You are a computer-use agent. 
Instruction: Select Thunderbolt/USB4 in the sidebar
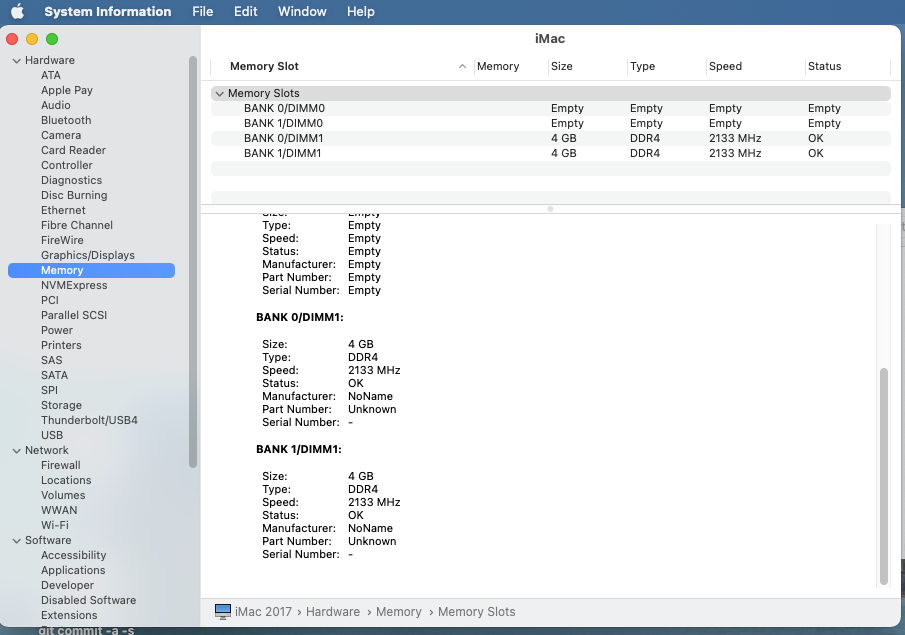coord(89,421)
